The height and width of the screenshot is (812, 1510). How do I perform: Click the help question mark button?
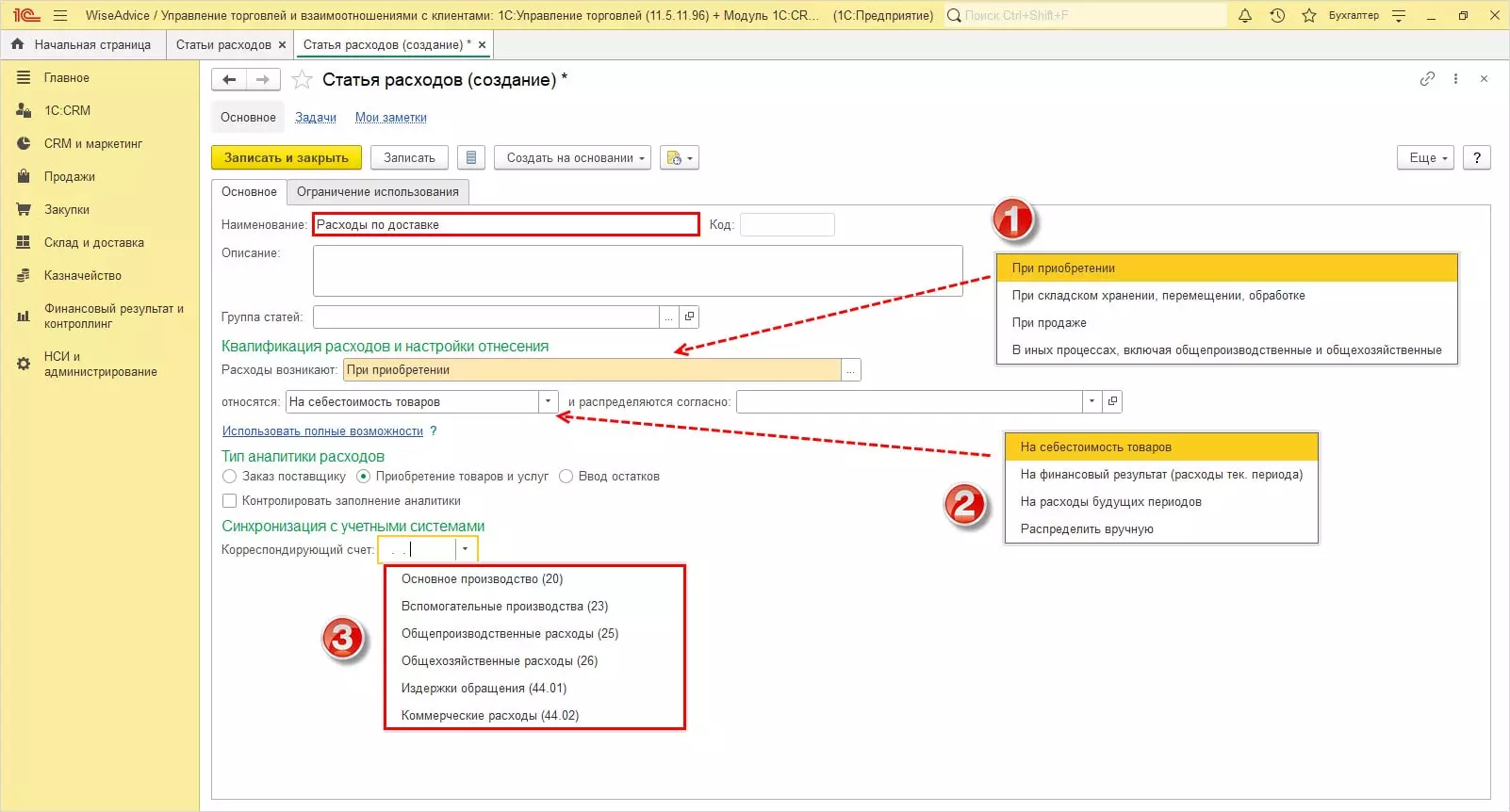point(1477,158)
